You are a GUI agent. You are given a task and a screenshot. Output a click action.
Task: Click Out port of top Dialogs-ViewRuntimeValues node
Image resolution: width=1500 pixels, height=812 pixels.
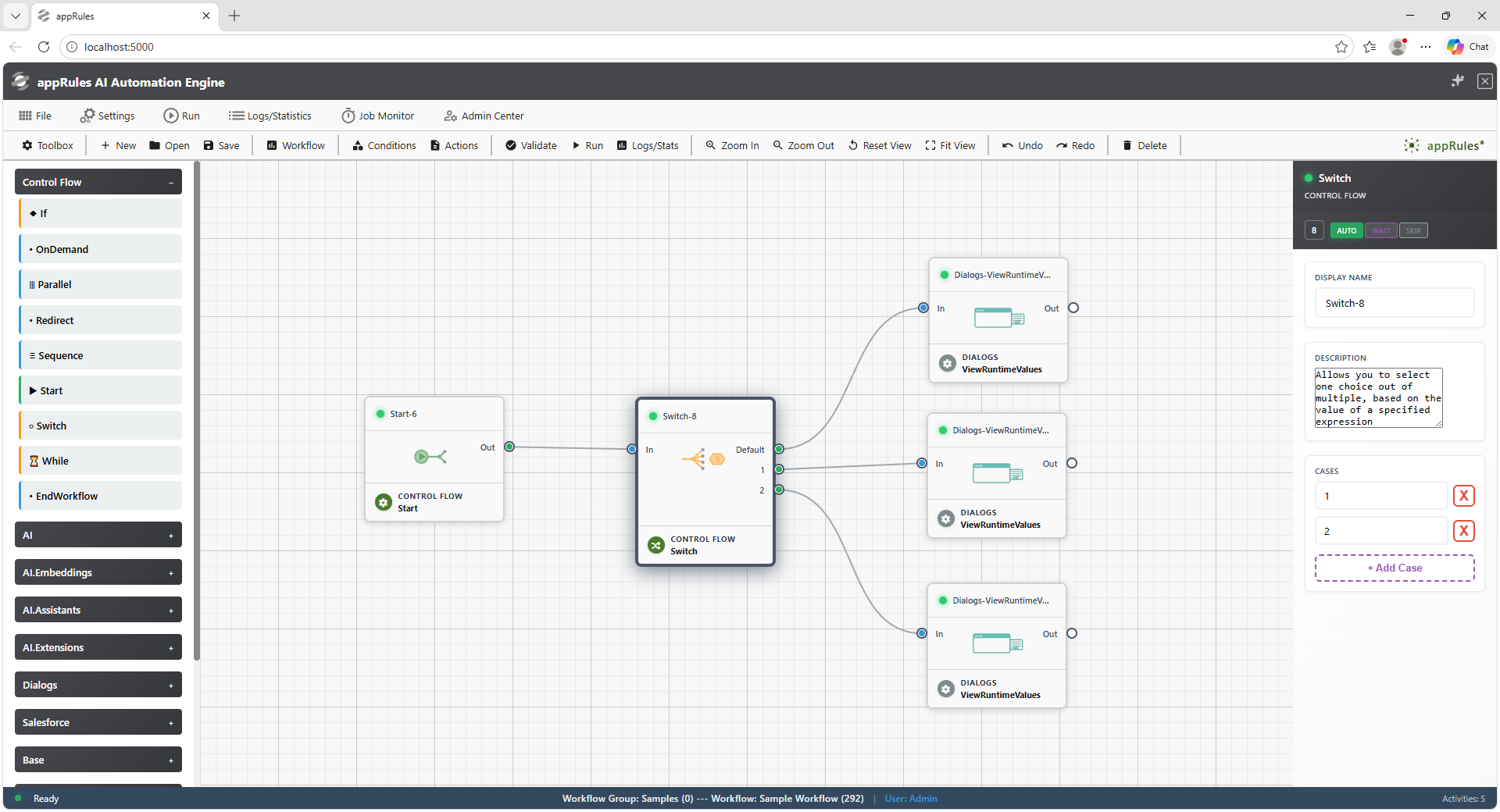coord(1073,308)
